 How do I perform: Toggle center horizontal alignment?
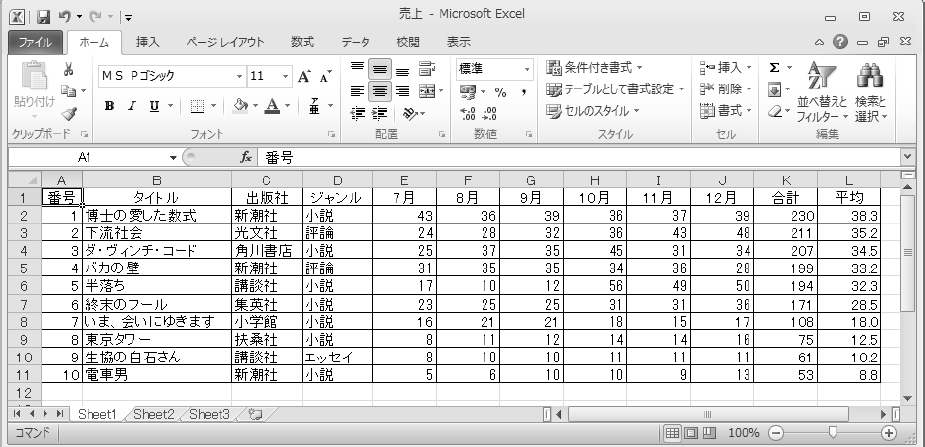pos(380,91)
